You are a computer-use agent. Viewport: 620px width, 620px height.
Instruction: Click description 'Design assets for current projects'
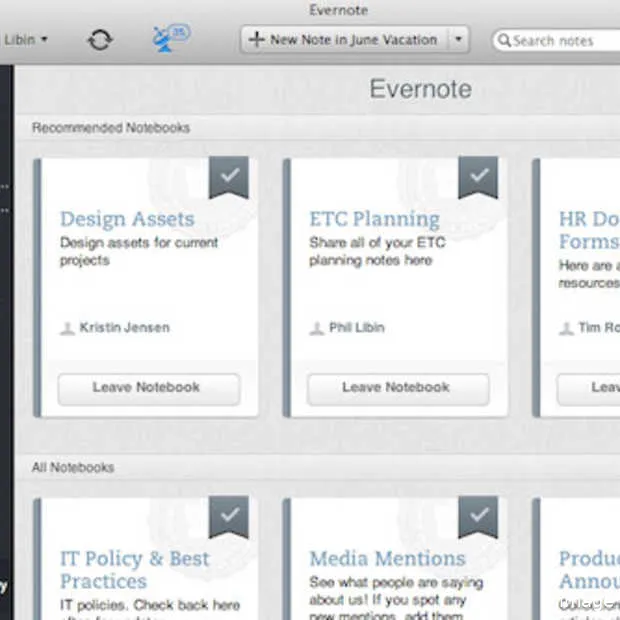point(139,251)
